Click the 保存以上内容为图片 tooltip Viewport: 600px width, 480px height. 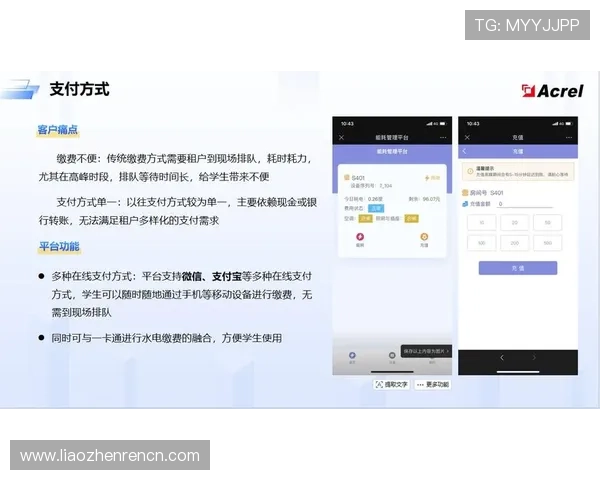(x=426, y=351)
